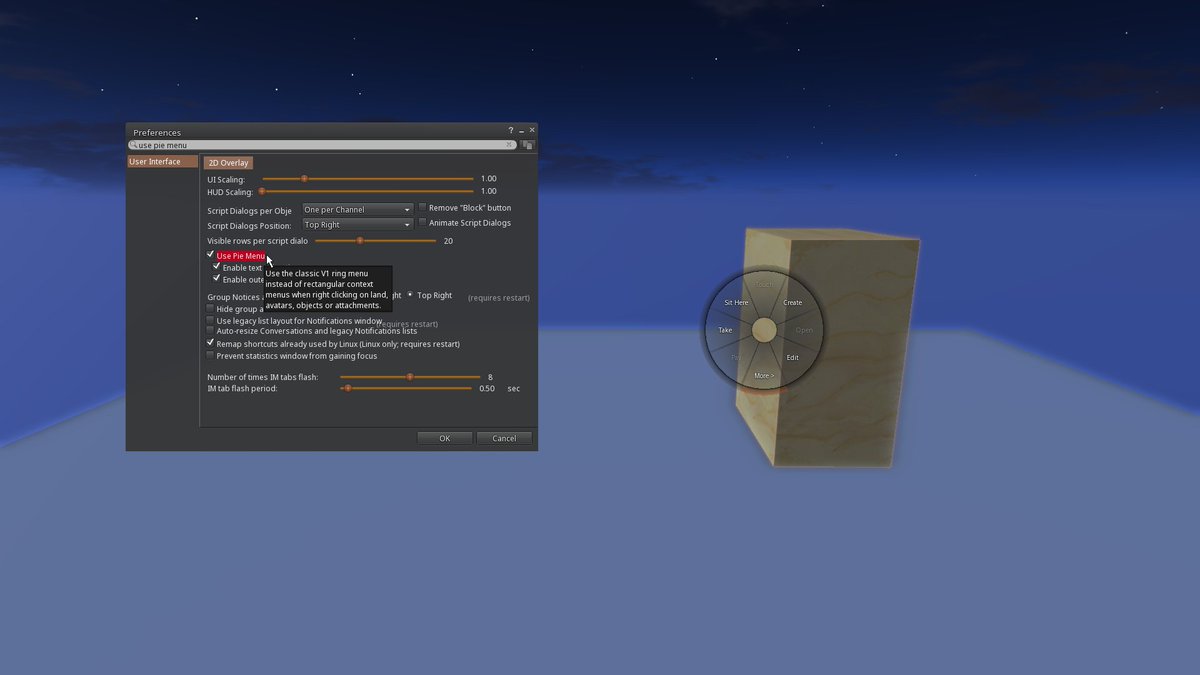Click the center circle of the pie menu

[x=764, y=330]
